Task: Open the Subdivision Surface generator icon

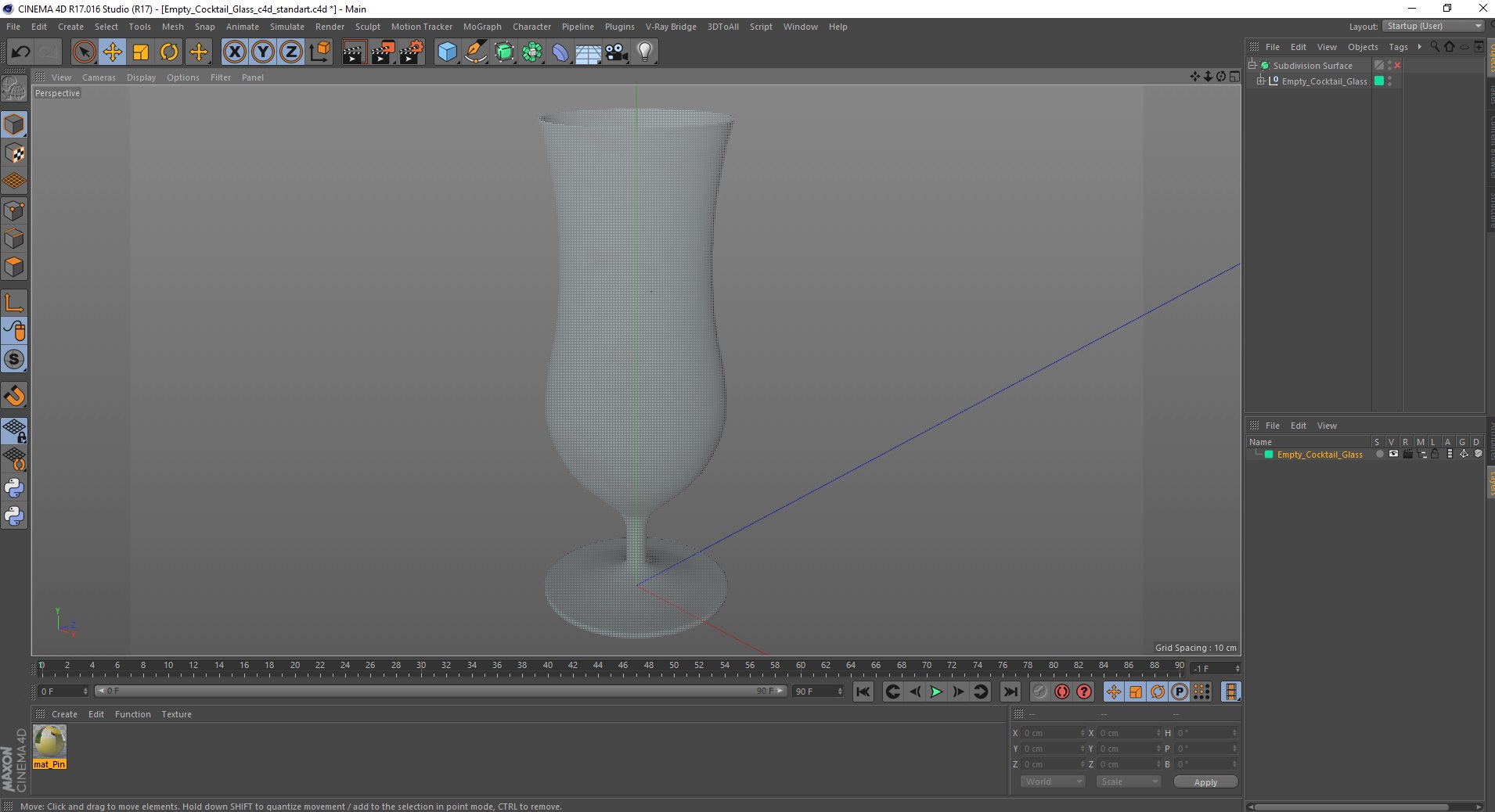Action: point(504,52)
